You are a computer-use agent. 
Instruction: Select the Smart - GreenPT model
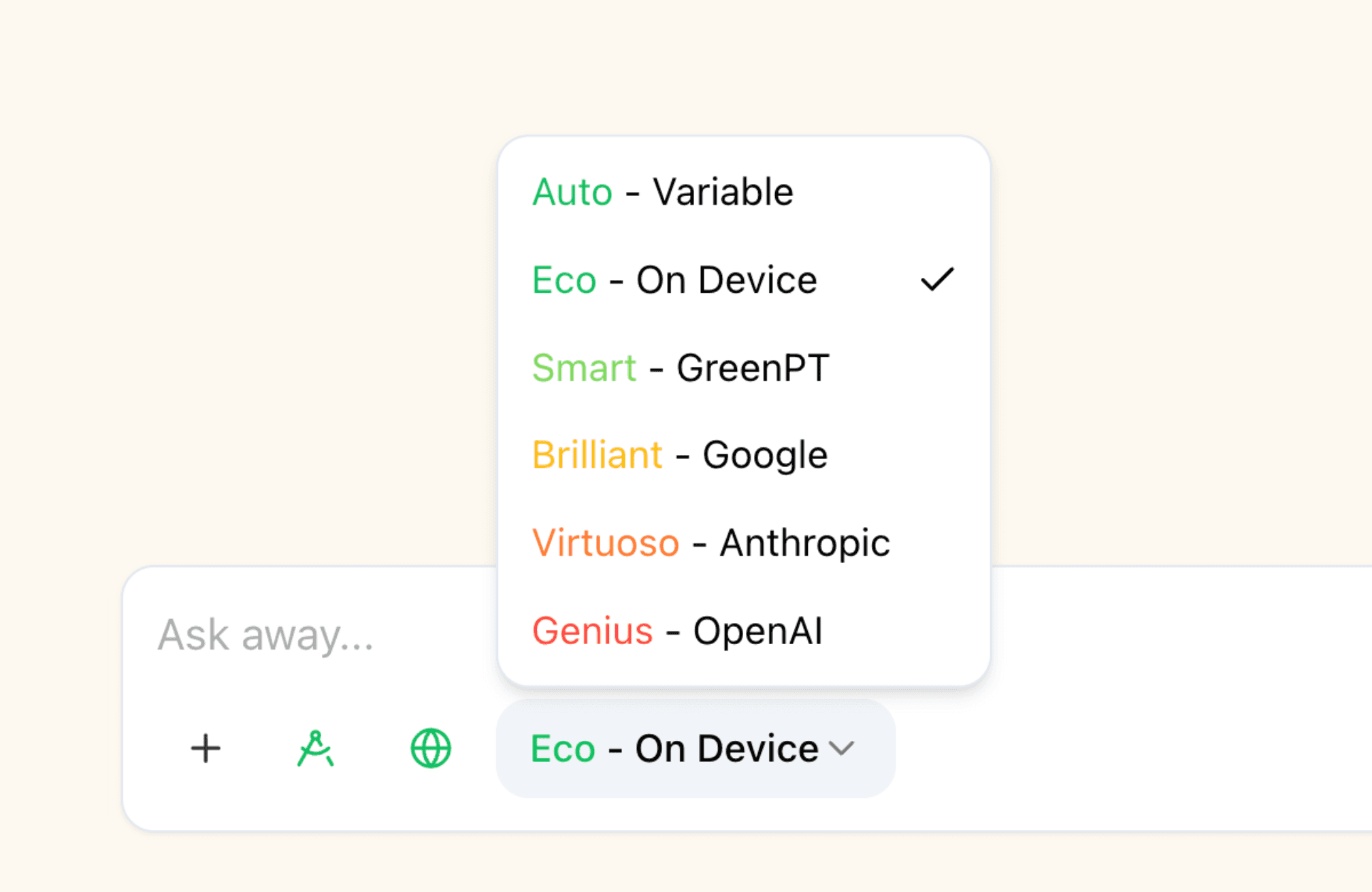[744, 368]
